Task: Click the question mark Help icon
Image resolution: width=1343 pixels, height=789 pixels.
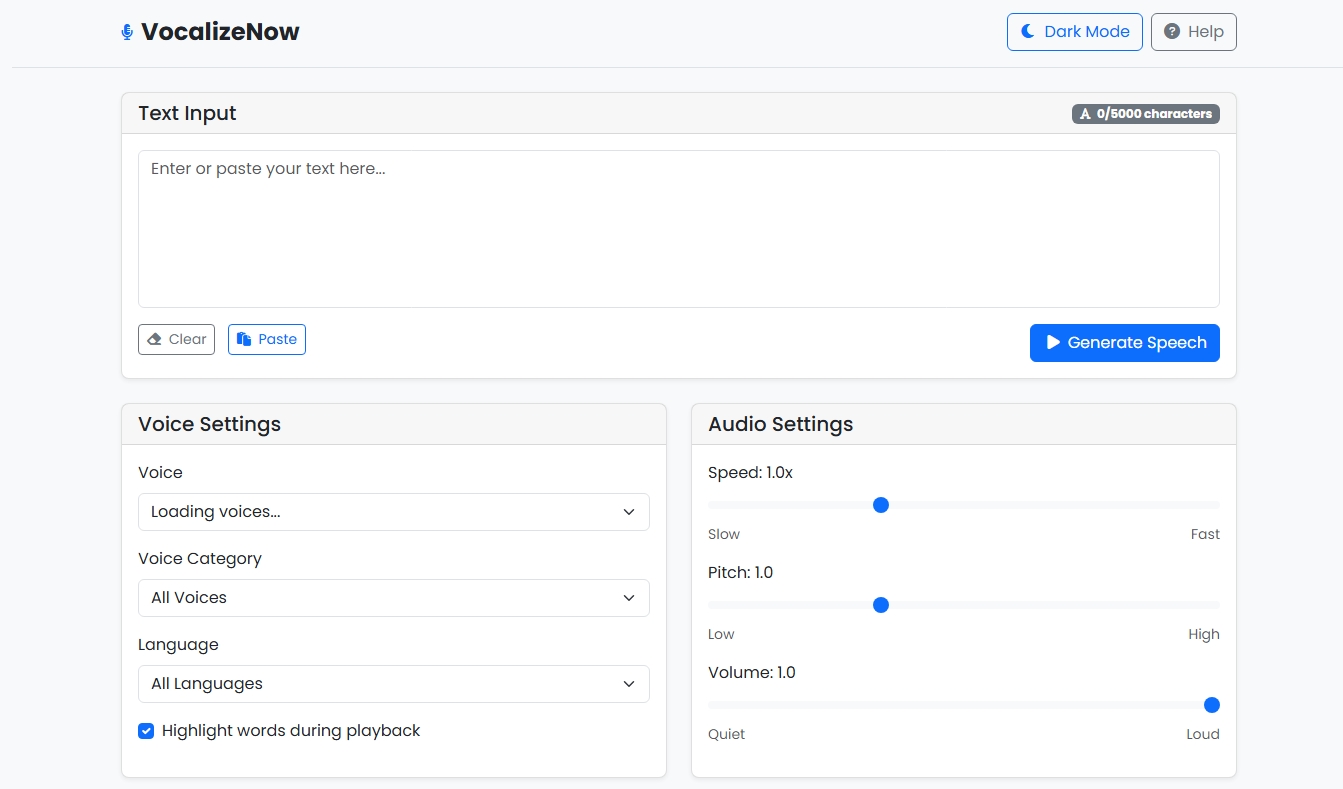Action: (x=1172, y=31)
